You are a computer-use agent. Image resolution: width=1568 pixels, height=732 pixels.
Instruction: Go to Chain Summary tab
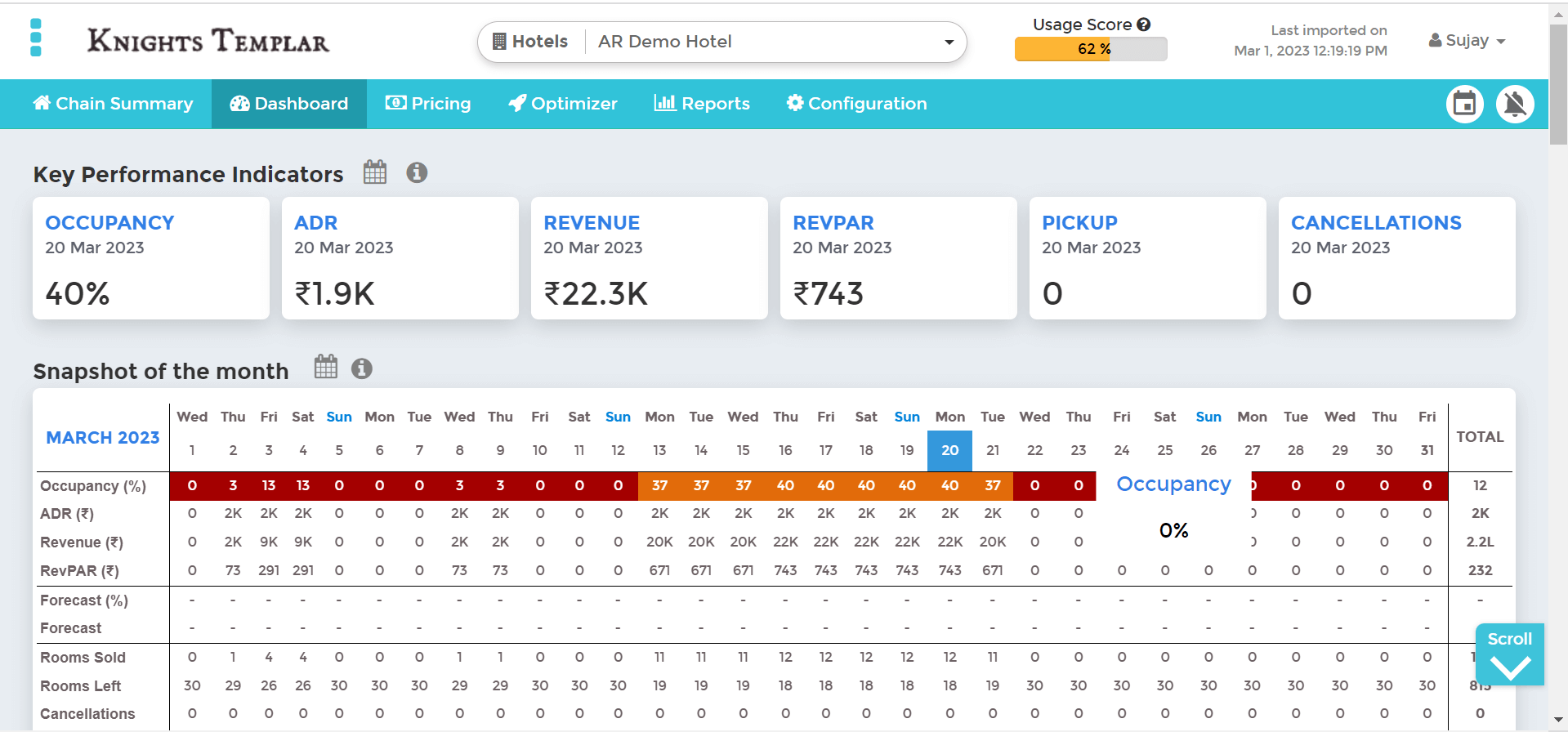coord(113,104)
